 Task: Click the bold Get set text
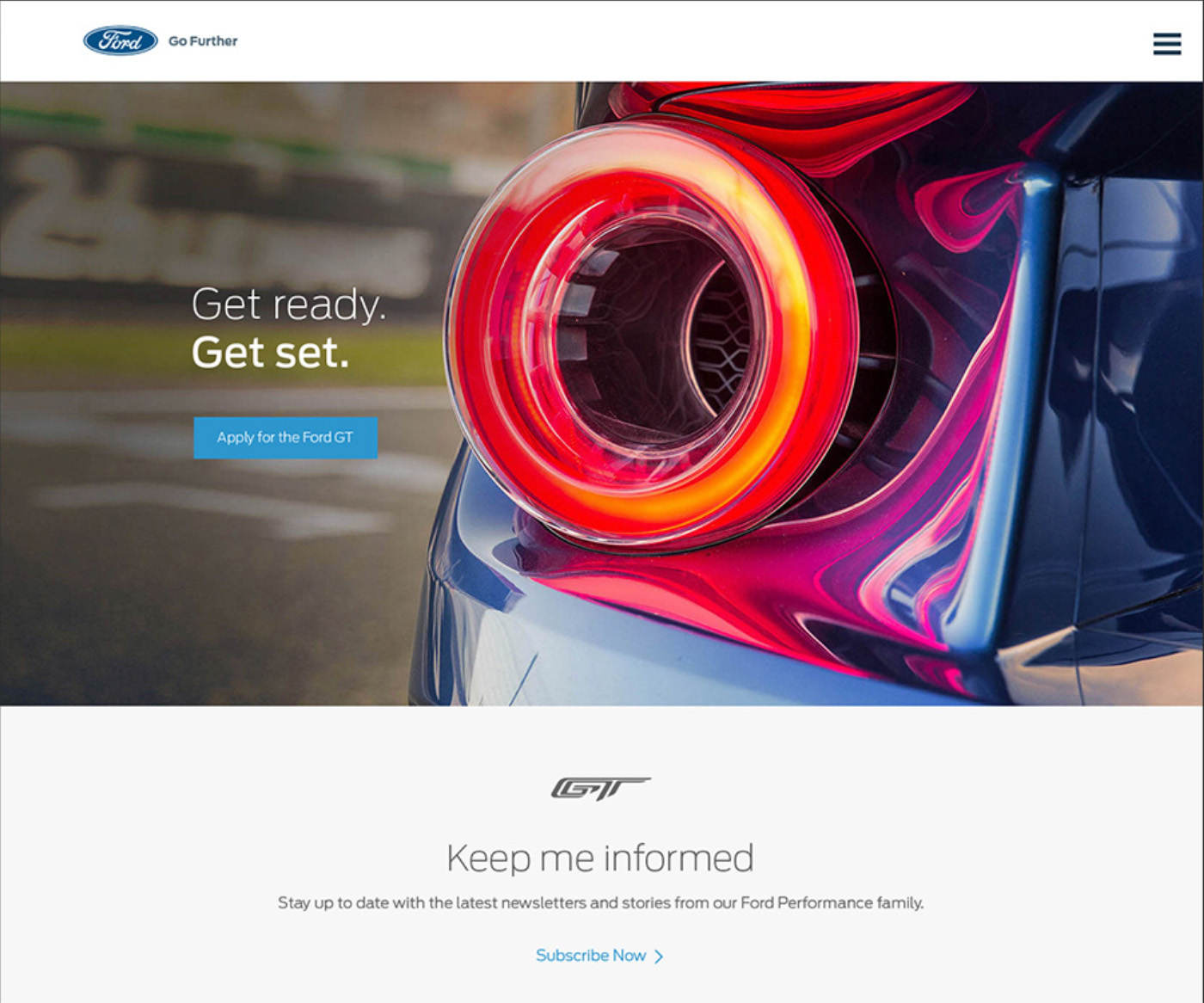pos(270,353)
